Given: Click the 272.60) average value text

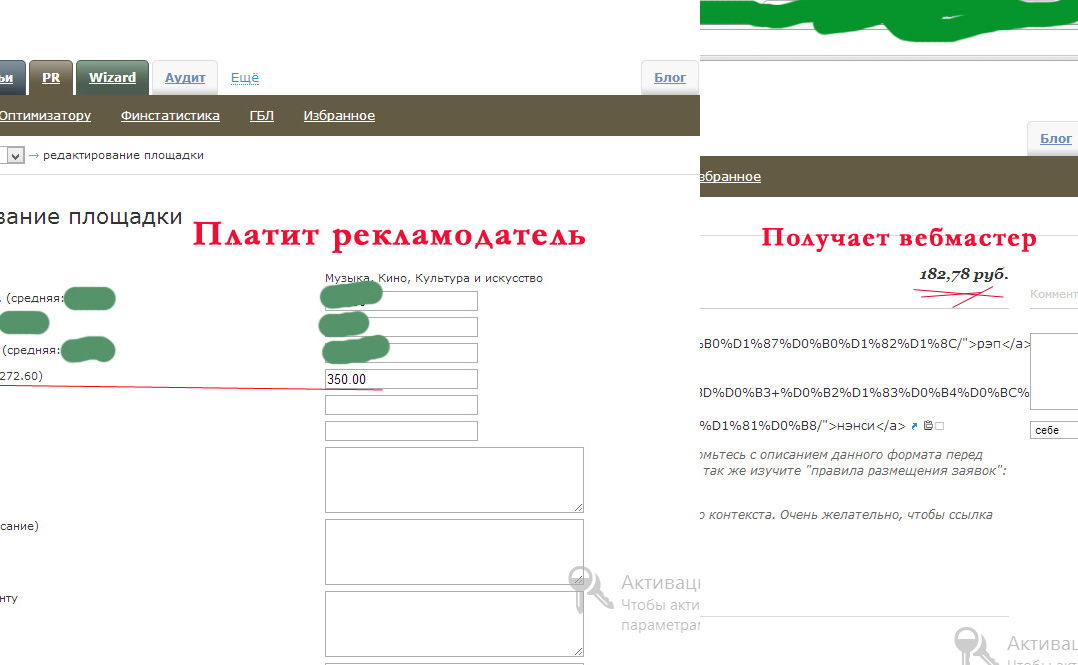Looking at the screenshot, I should tap(21, 375).
